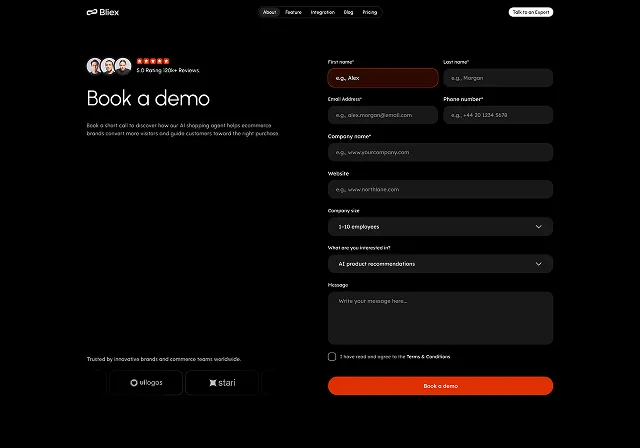Click the Last name input field
The image size is (640, 448).
click(x=498, y=78)
